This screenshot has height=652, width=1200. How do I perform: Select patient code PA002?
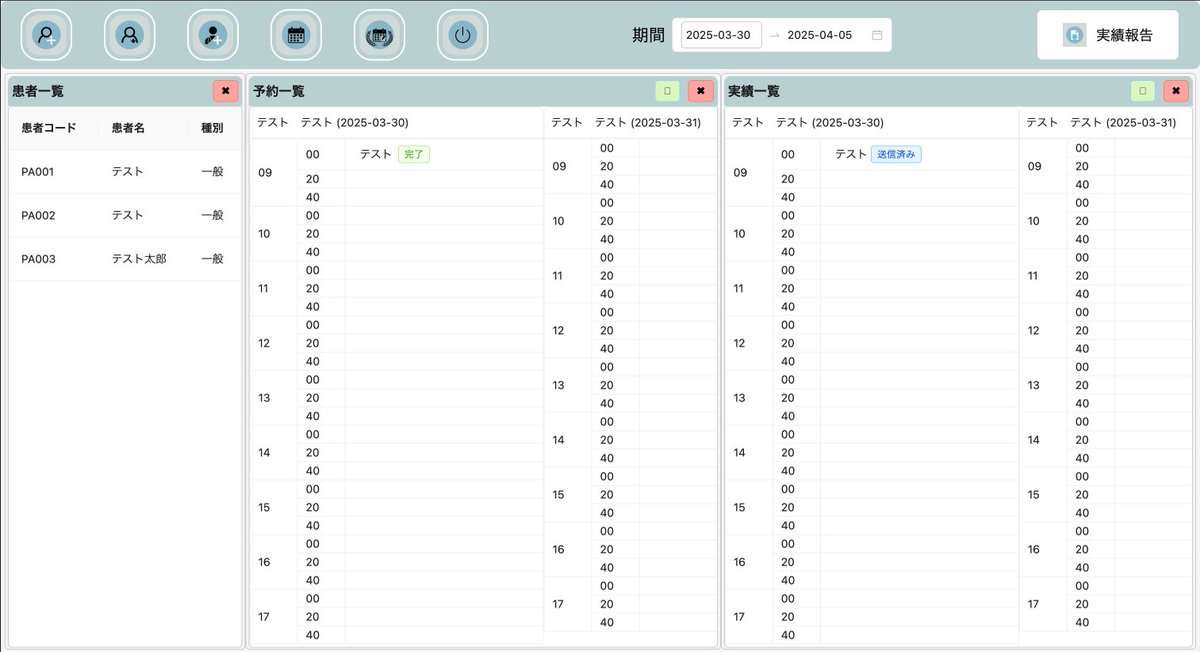tap(38, 215)
